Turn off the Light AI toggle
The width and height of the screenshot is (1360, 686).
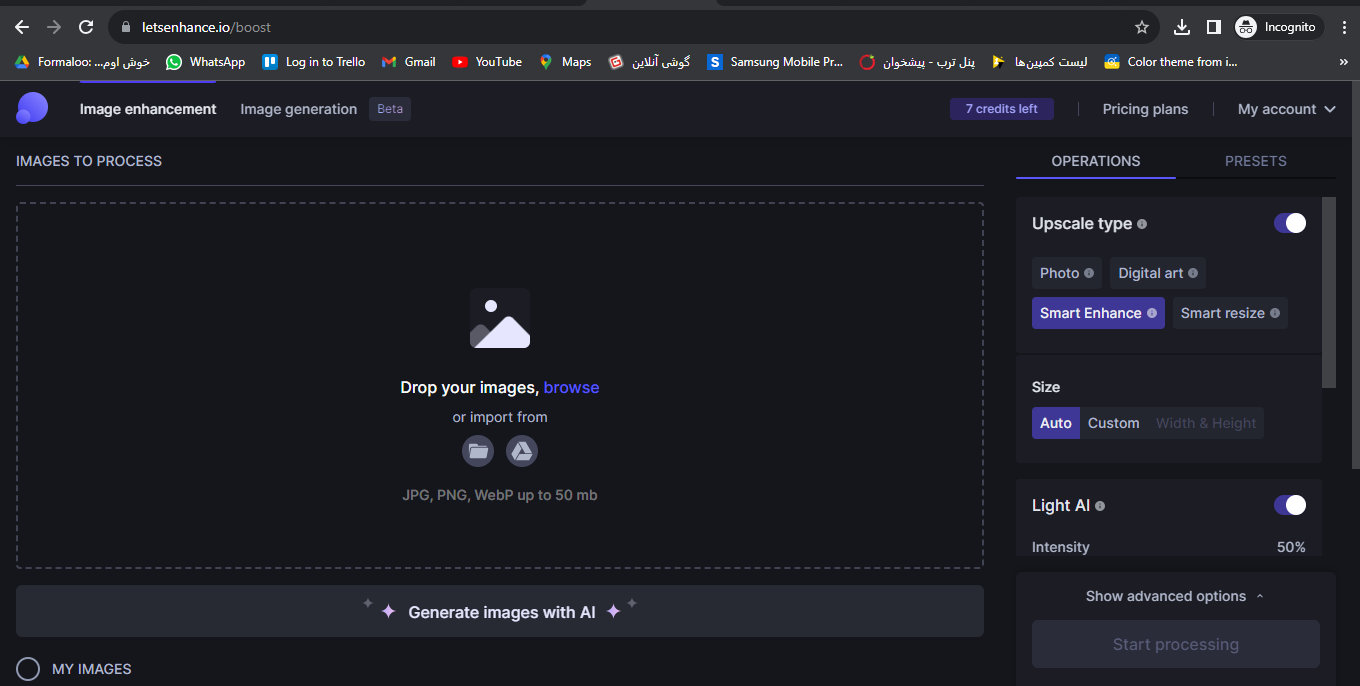(1289, 505)
